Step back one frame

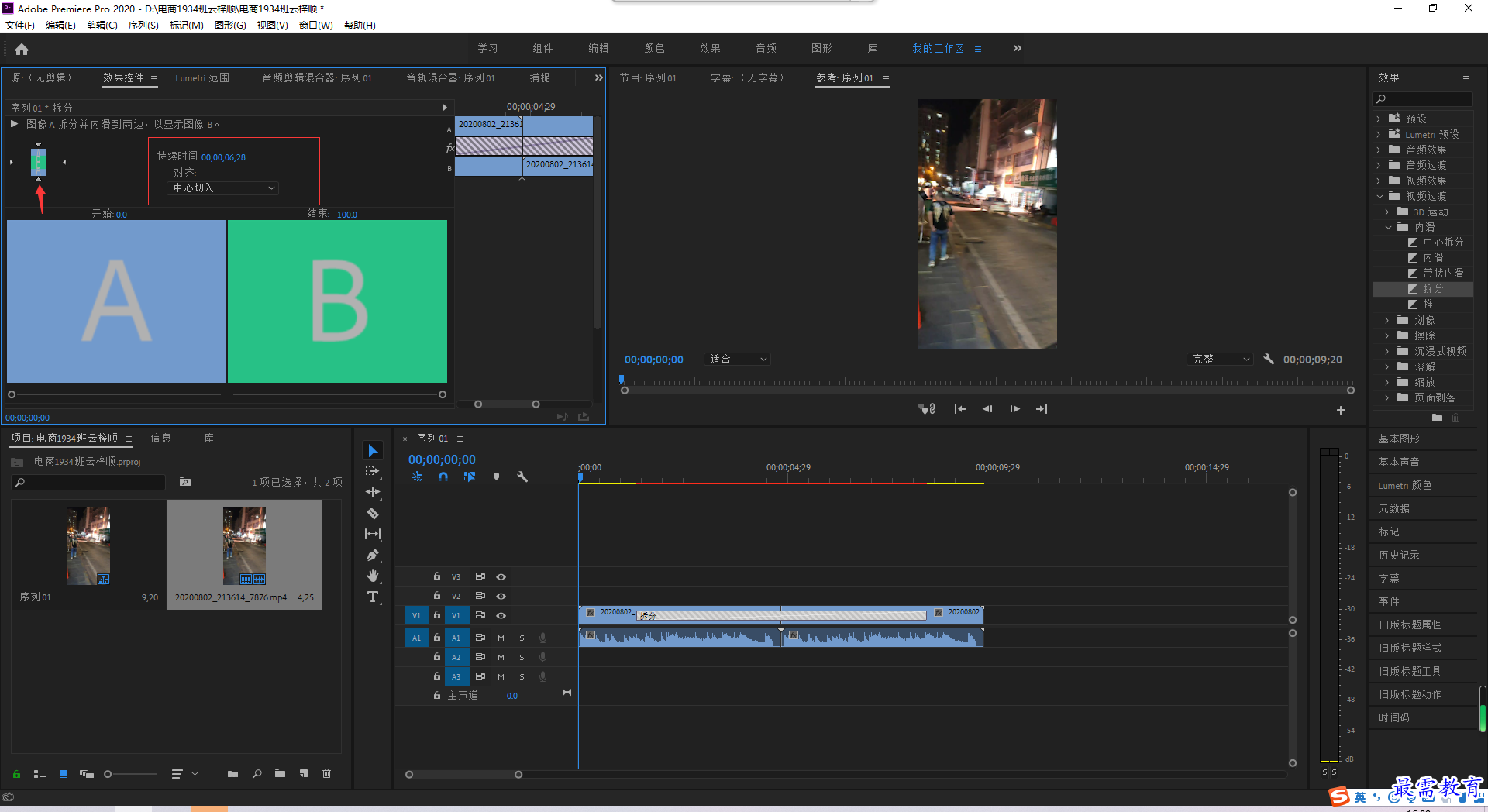pyautogui.click(x=987, y=409)
